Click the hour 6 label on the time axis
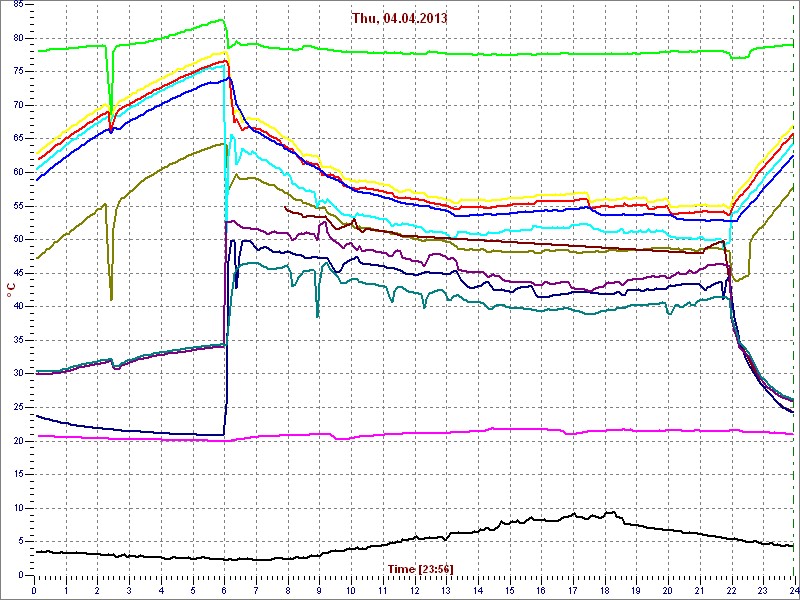This screenshot has width=800, height=600. tap(225, 590)
